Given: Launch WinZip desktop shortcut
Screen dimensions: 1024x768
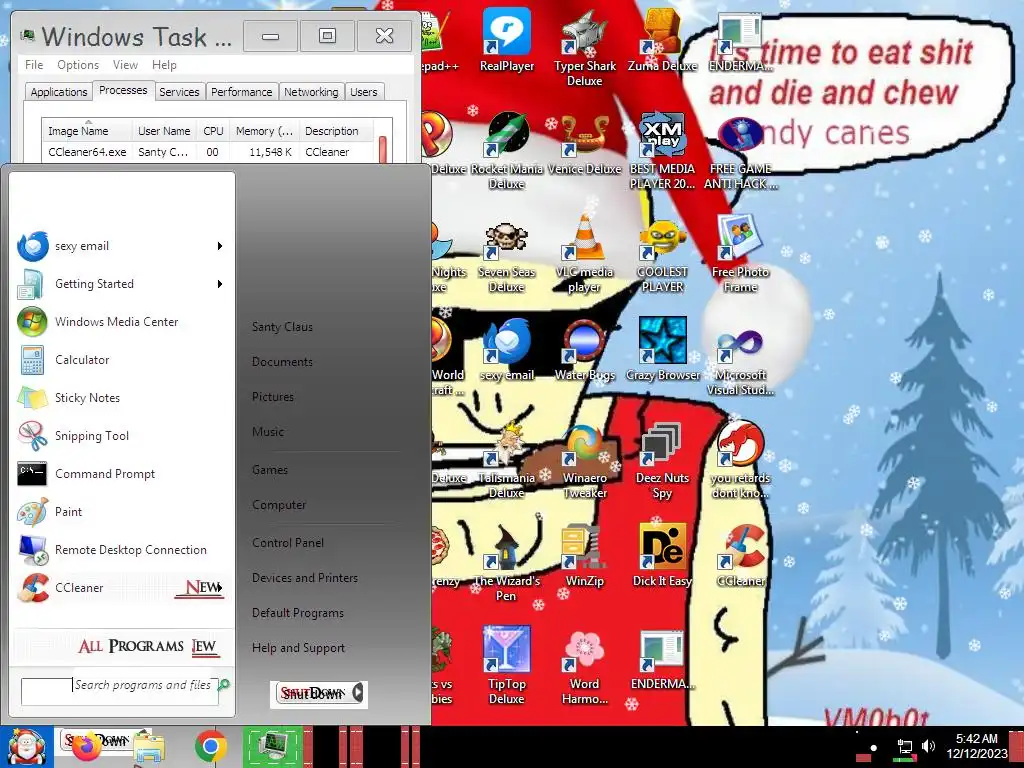Looking at the screenshot, I should pyautogui.click(x=584, y=556).
